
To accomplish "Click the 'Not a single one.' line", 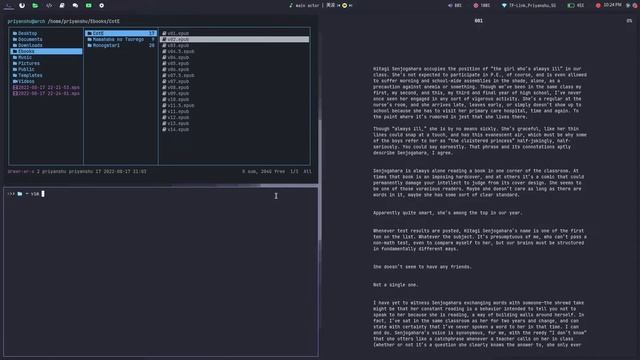I will (x=396, y=285).
